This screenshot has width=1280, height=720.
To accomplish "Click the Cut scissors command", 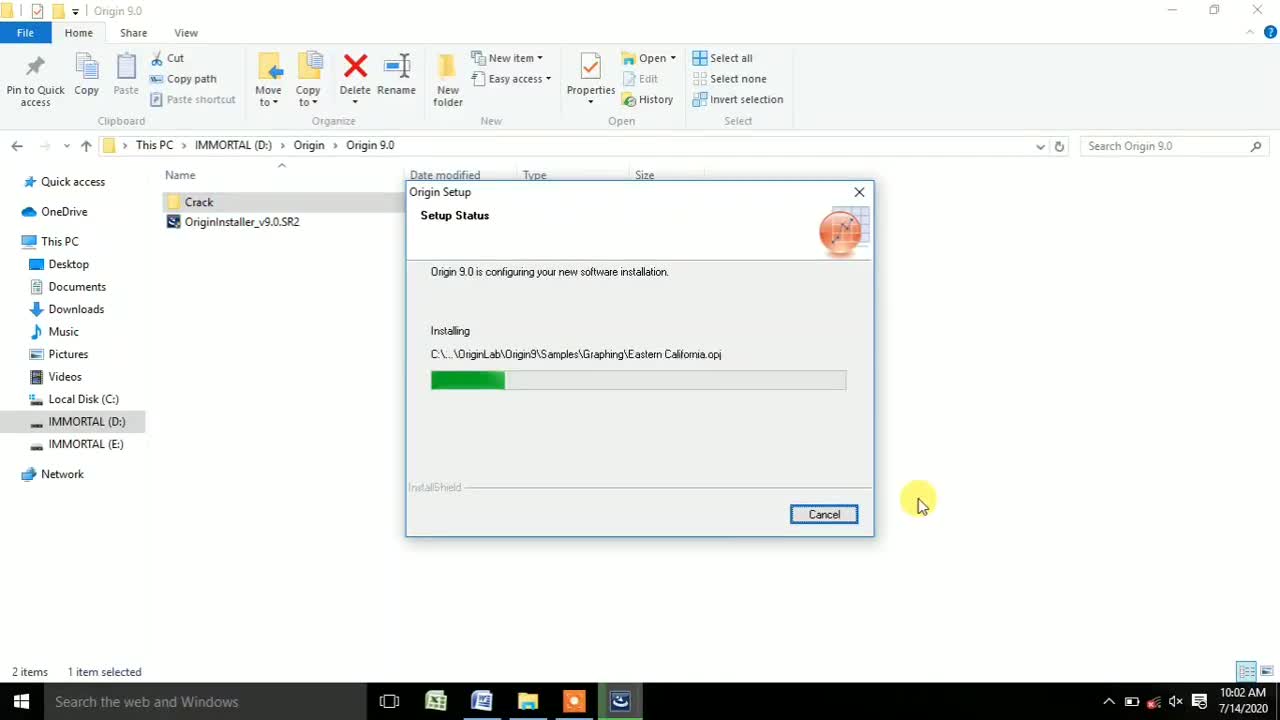I will tap(167, 58).
